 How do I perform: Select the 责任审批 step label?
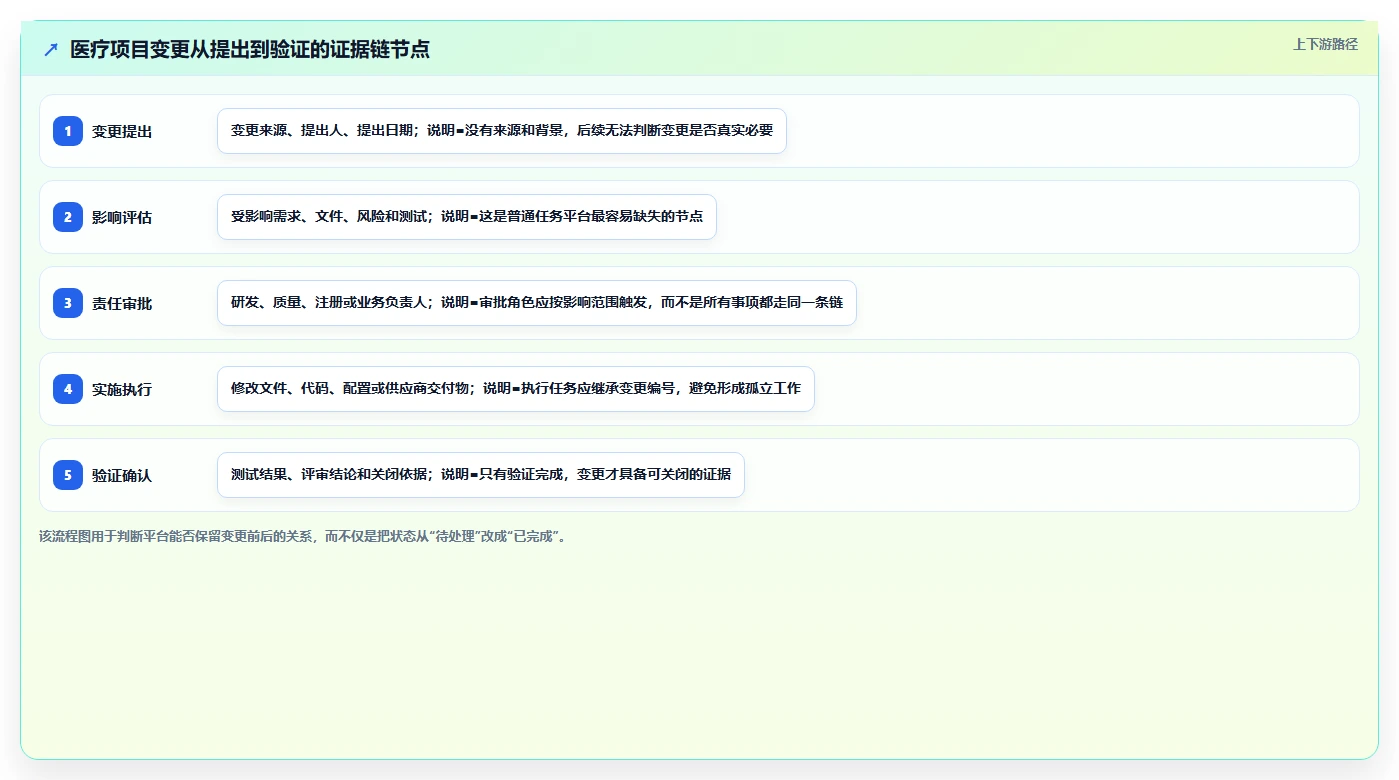pos(122,303)
